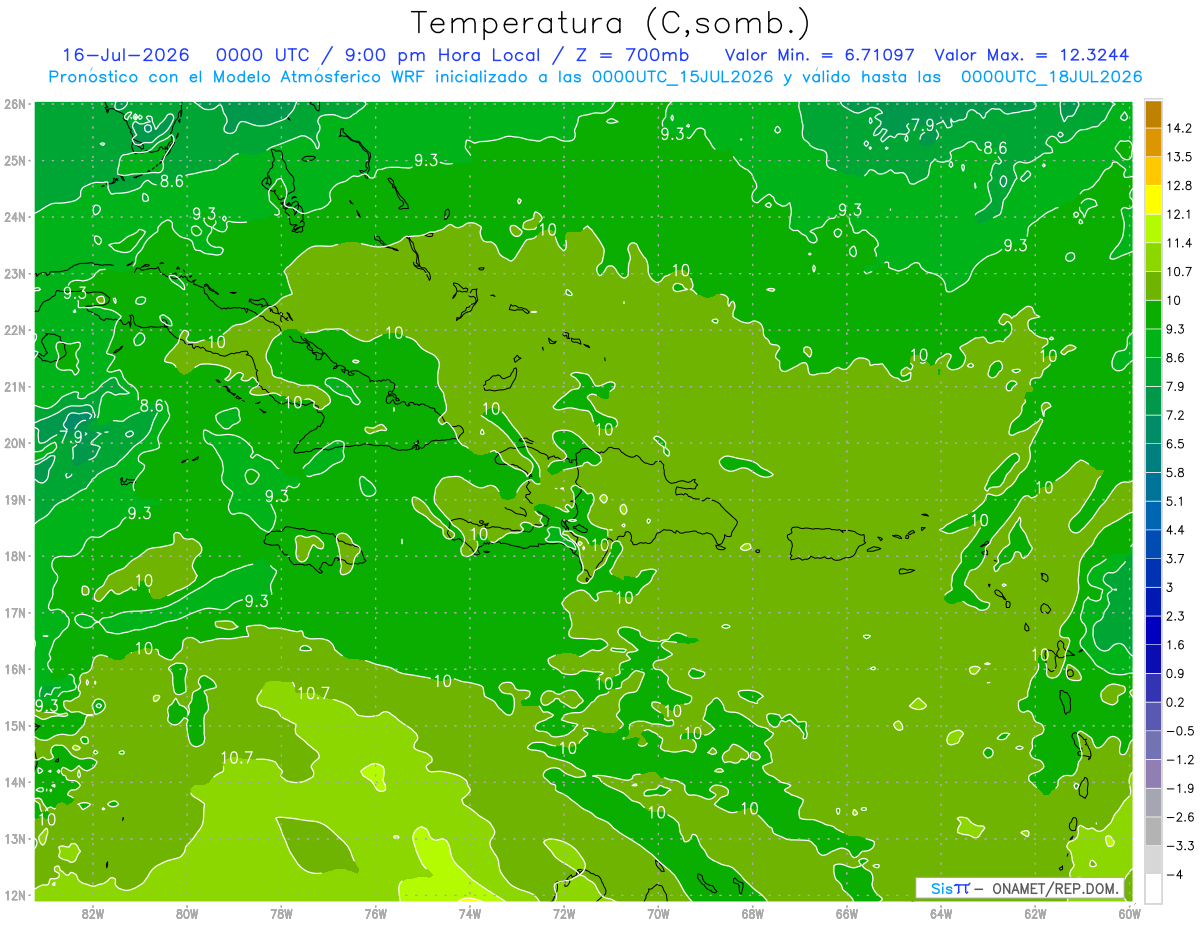Screen dimensions: 1200x927
Task: Click the 64W longitude axis label
Action: (x=941, y=912)
